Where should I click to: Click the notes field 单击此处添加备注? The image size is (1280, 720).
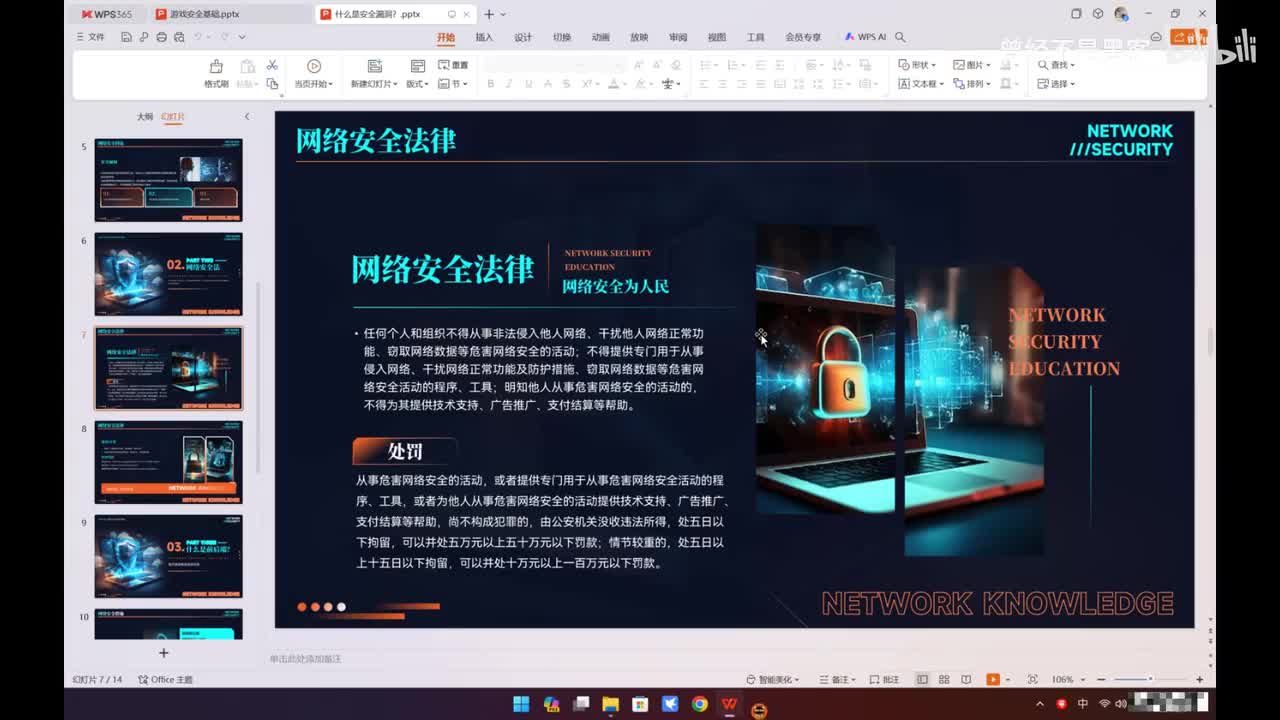pyautogui.click(x=307, y=659)
